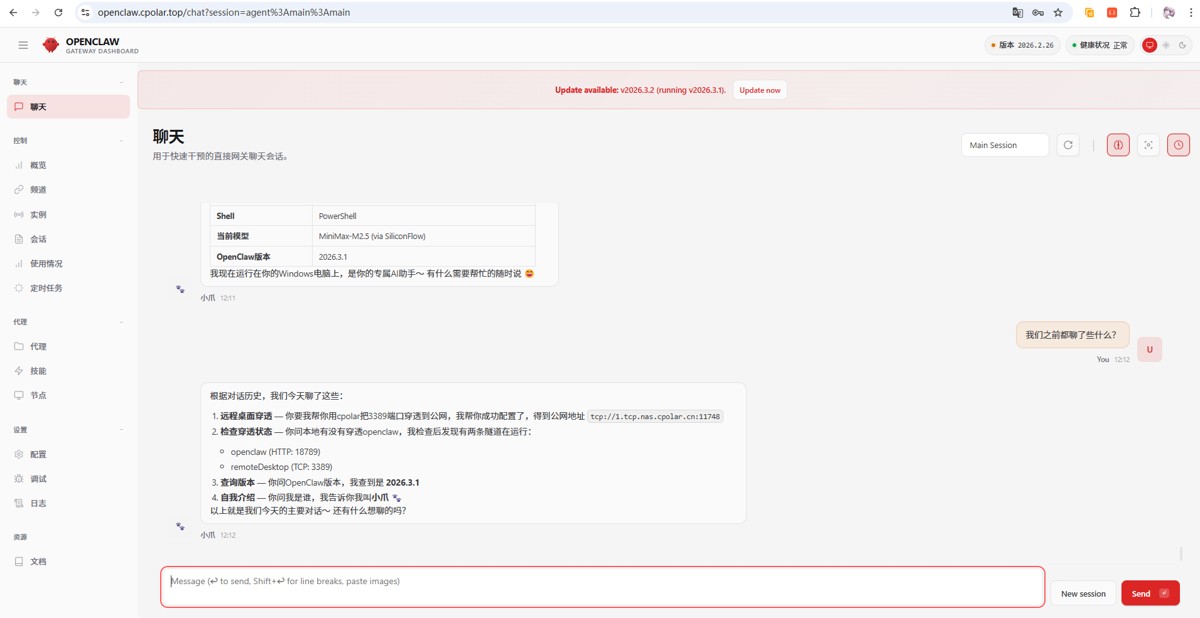Open the orange-red browser extension icon

(1112, 12)
